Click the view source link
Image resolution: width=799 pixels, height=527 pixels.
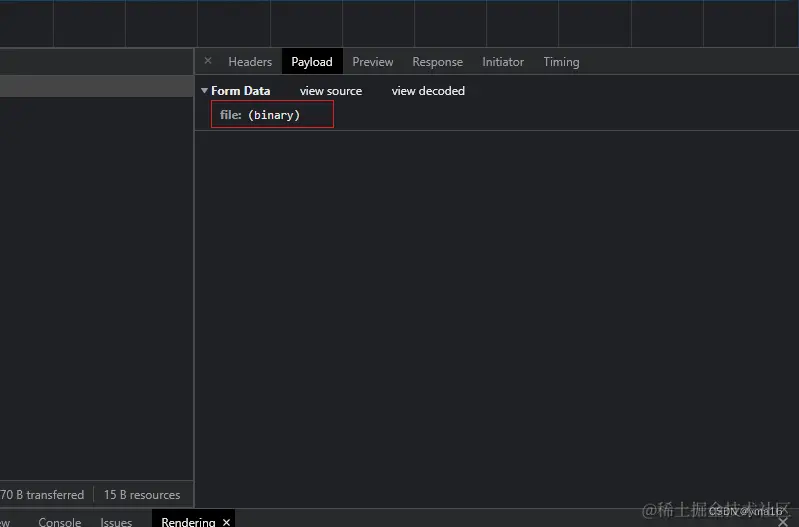tap(331, 91)
